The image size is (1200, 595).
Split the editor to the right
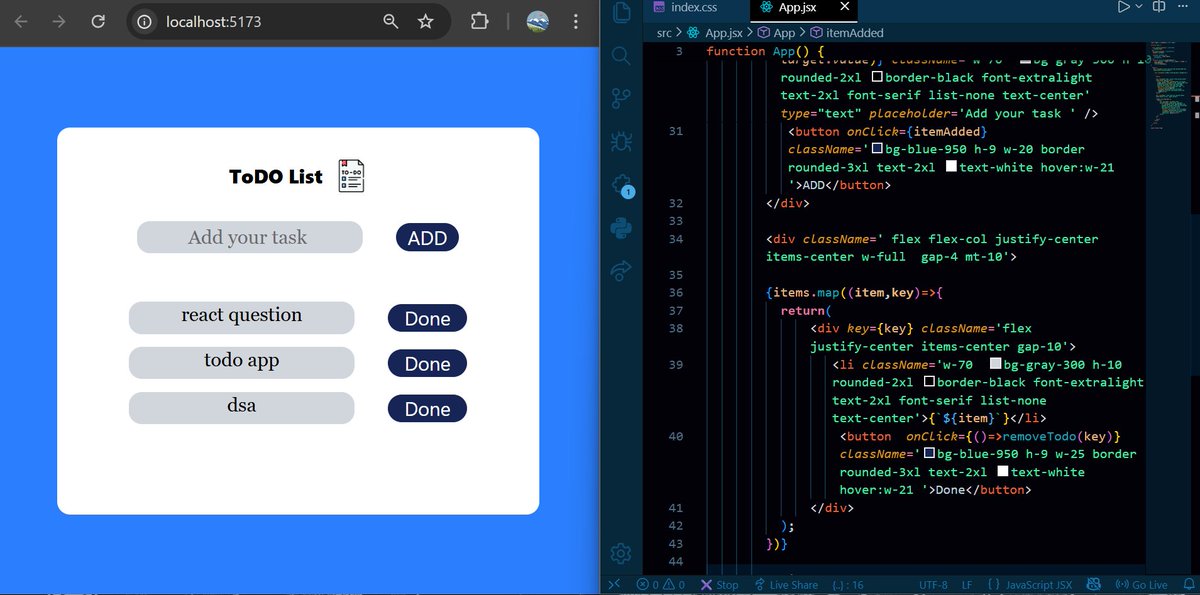[1160, 7]
